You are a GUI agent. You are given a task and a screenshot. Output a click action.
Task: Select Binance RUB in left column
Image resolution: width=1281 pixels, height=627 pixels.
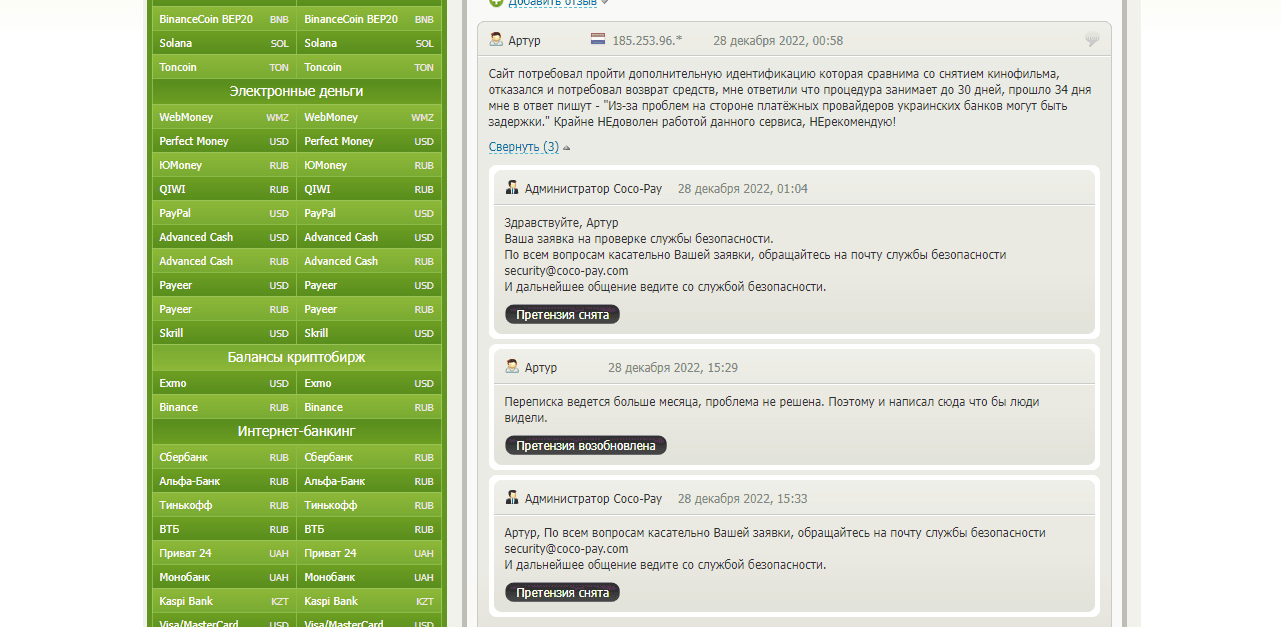[224, 407]
